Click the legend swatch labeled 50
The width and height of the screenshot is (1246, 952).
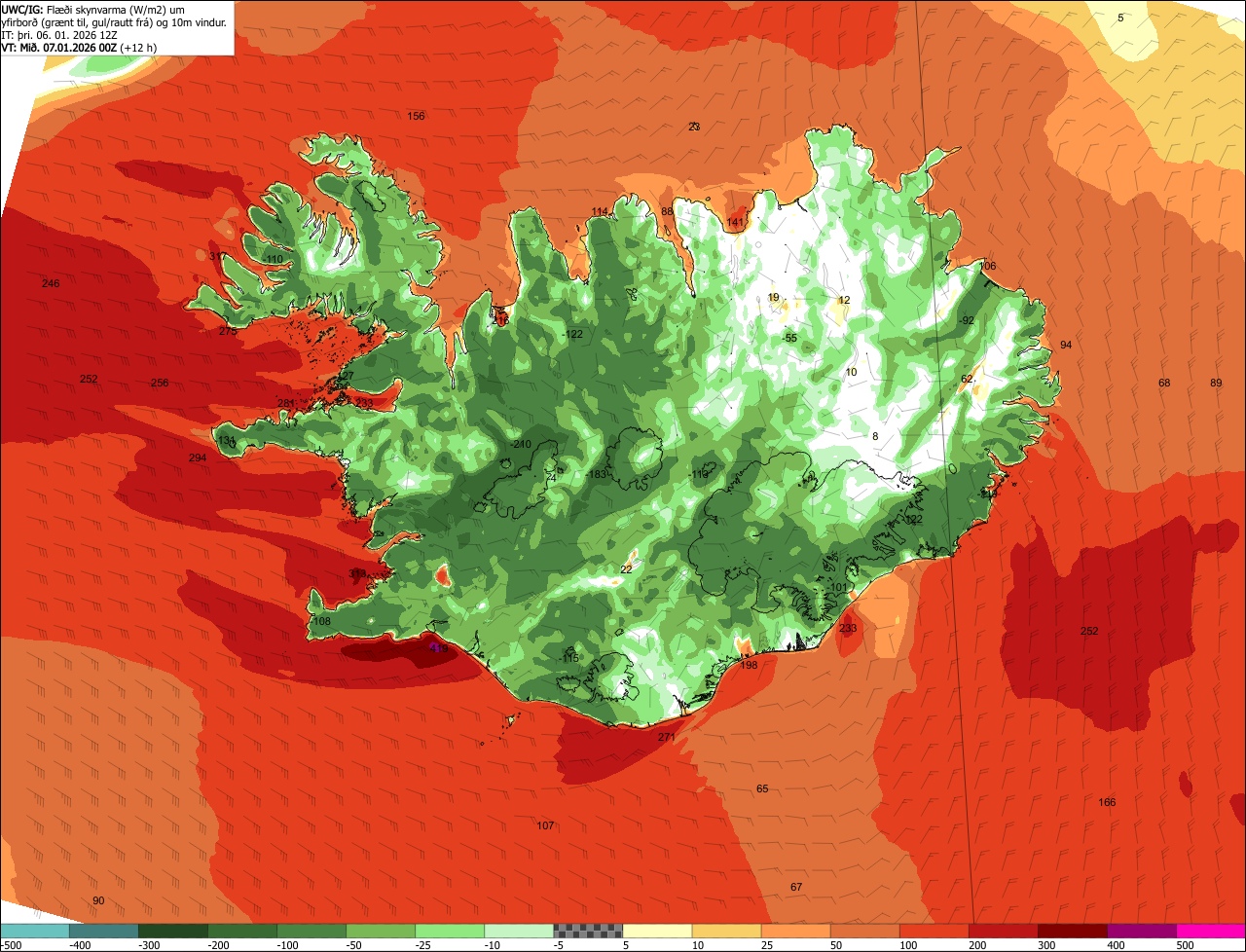(864, 931)
